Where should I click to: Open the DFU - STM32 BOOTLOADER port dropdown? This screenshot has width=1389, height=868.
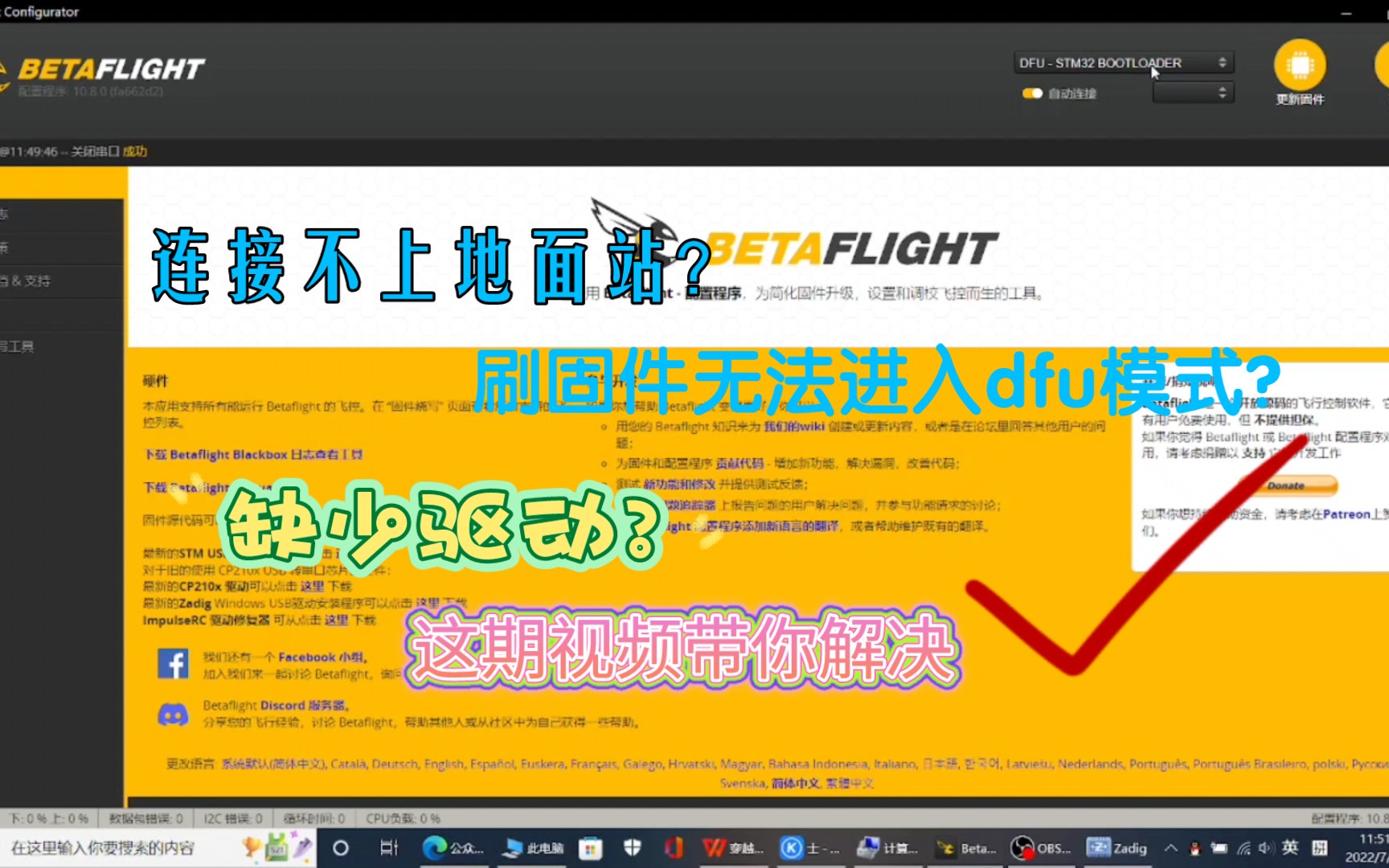click(x=1123, y=63)
